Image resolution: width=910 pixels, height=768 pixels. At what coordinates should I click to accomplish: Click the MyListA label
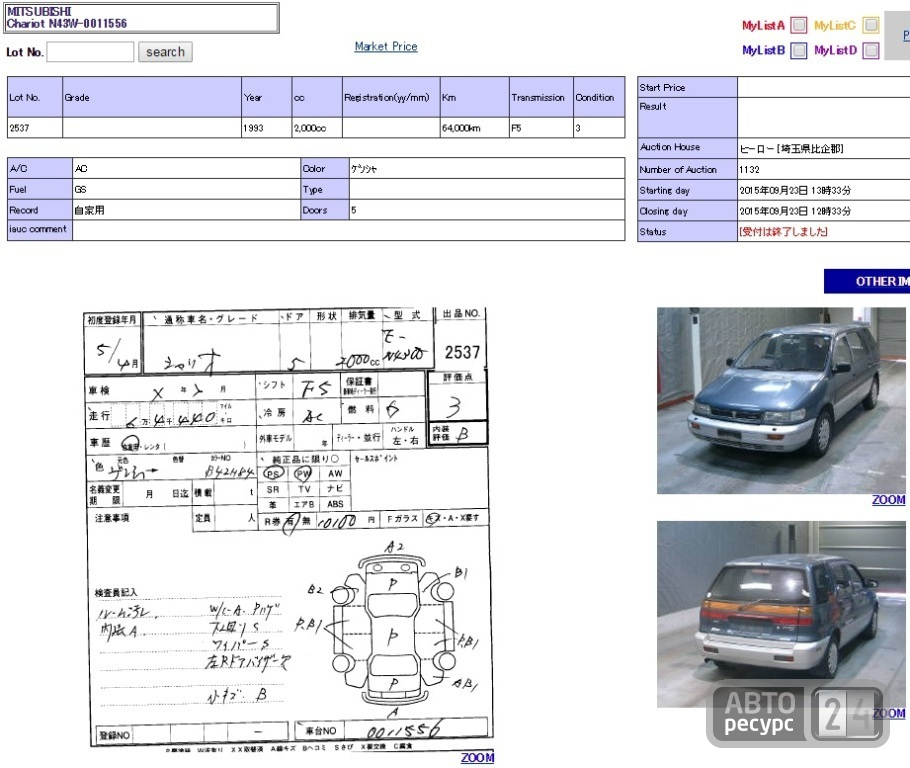pyautogui.click(x=763, y=26)
